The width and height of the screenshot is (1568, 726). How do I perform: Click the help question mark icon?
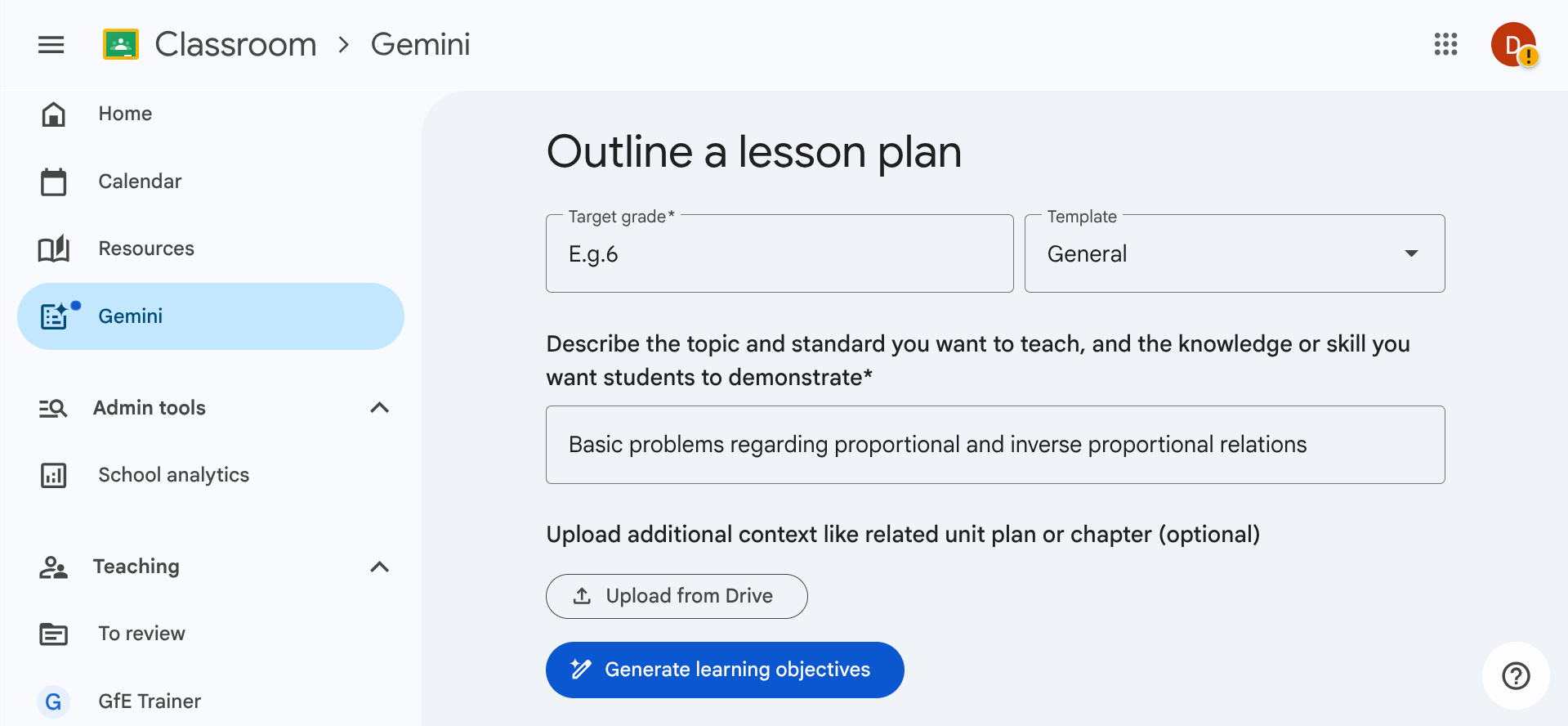(1516, 676)
